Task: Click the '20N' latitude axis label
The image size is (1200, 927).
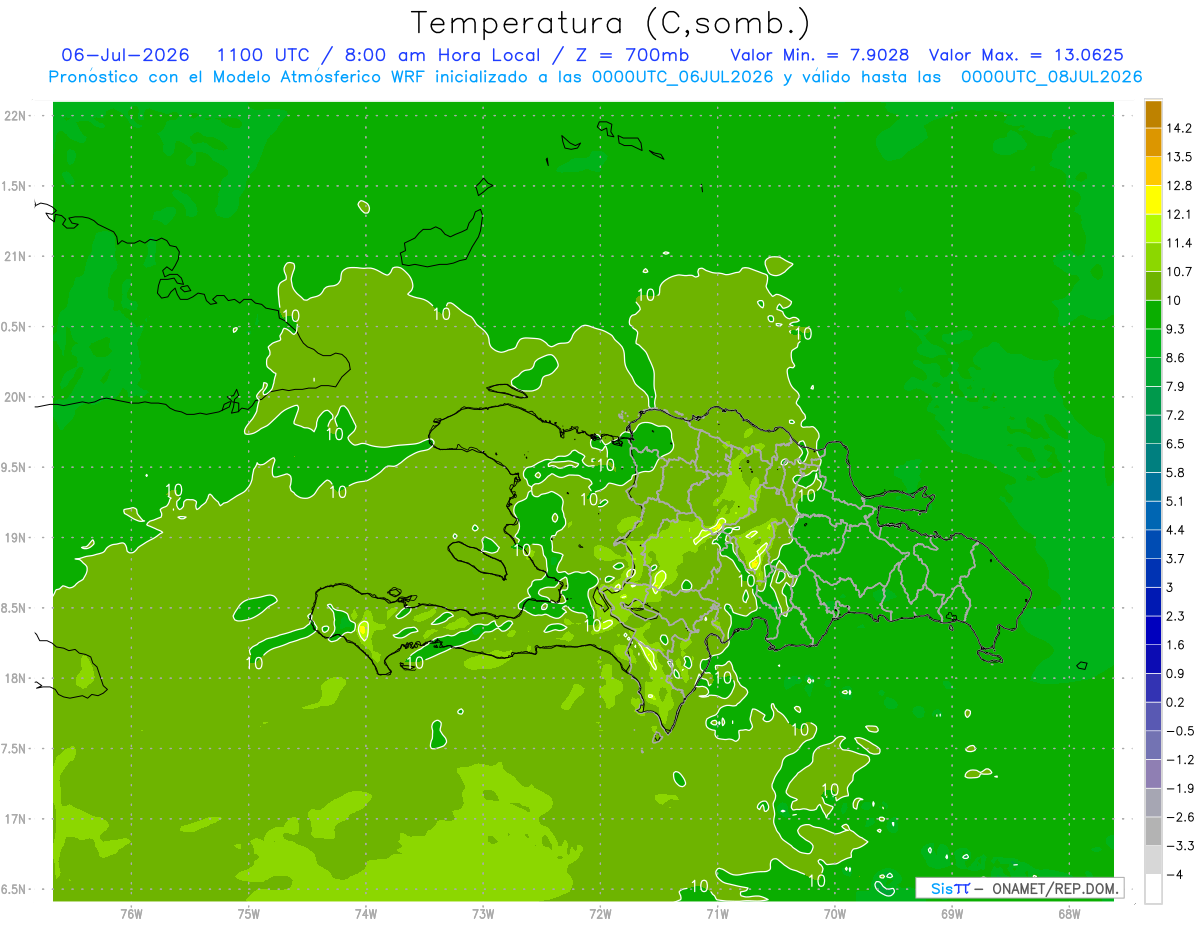Action: 16,397
